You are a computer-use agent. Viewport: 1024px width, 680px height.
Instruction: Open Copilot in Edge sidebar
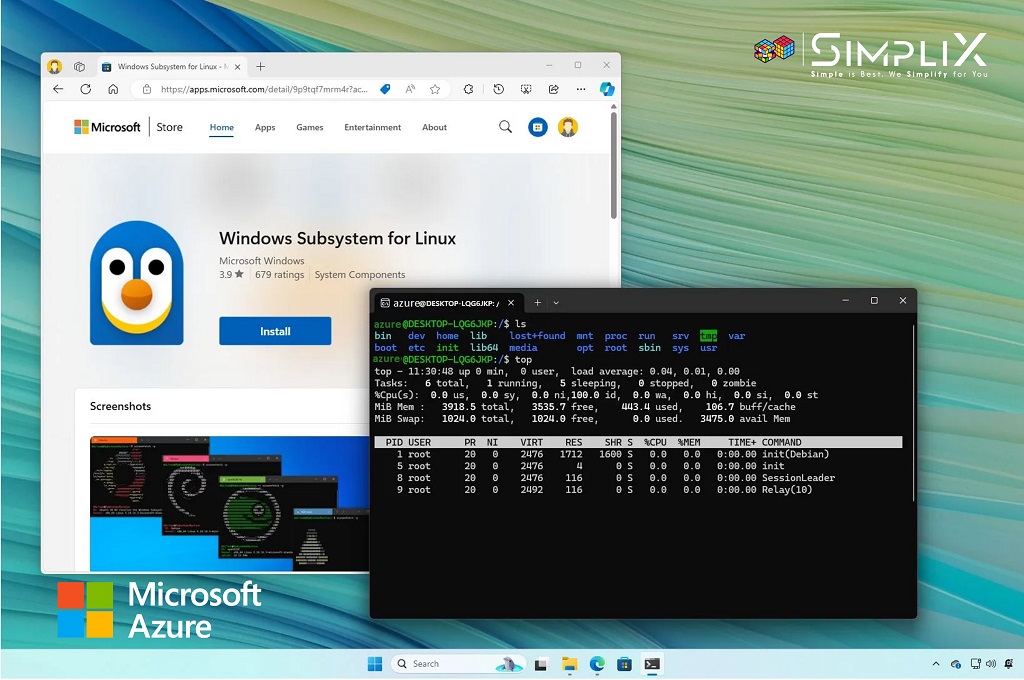click(x=607, y=89)
